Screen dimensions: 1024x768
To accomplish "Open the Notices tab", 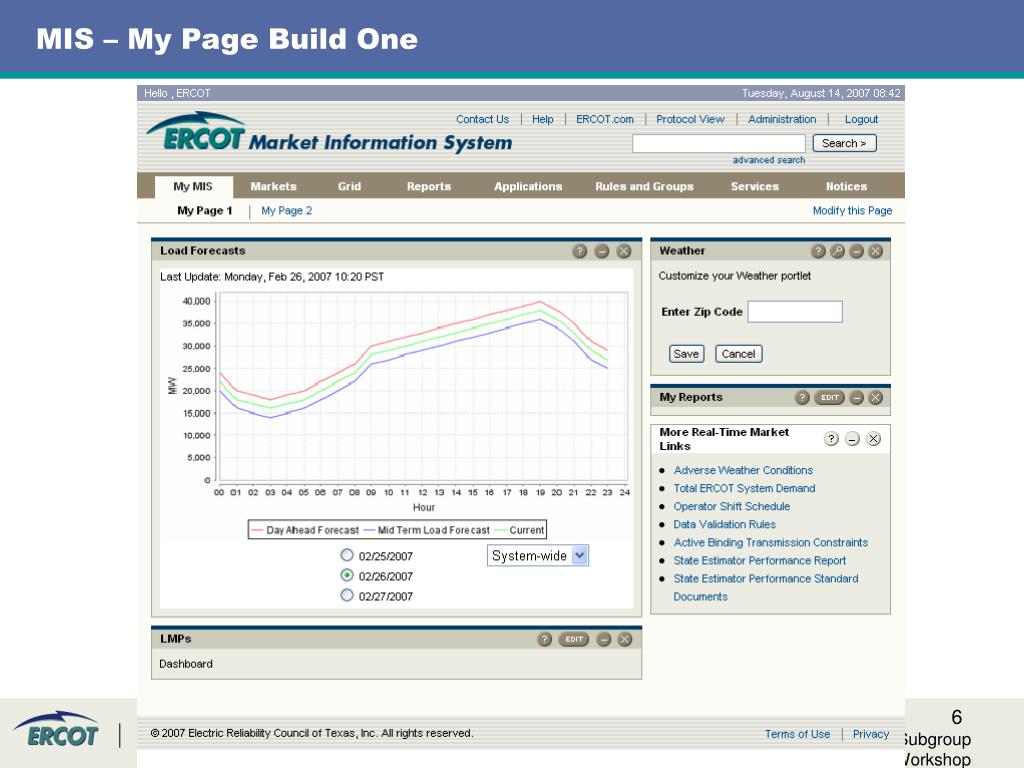I will coord(846,186).
